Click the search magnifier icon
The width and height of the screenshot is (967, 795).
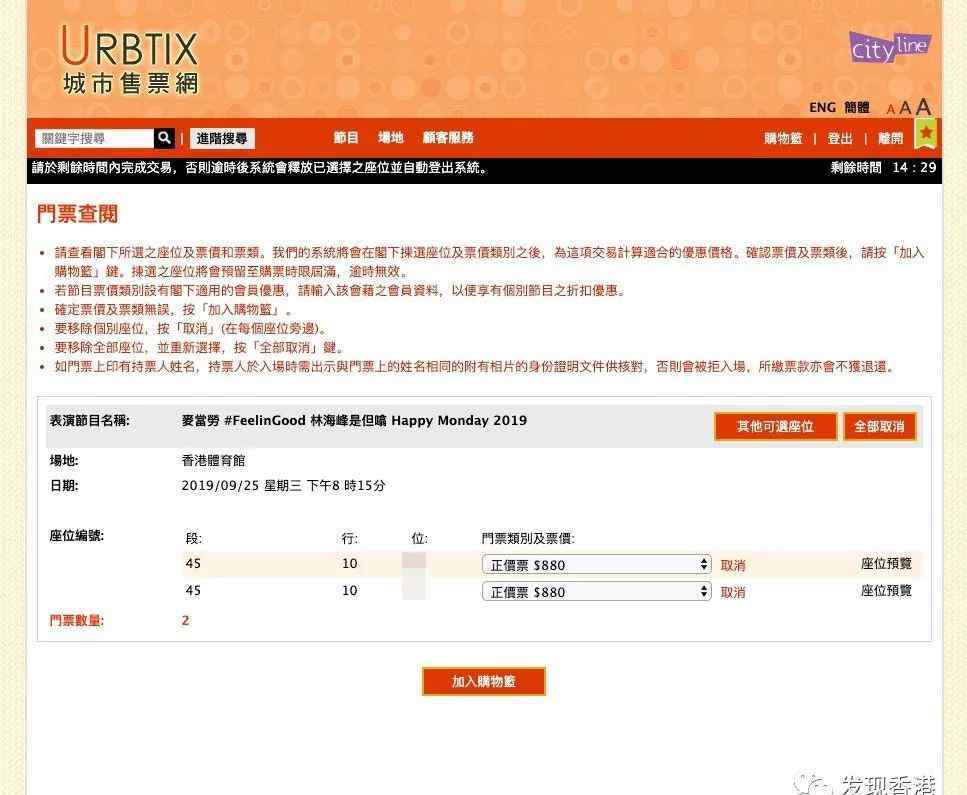pos(164,138)
